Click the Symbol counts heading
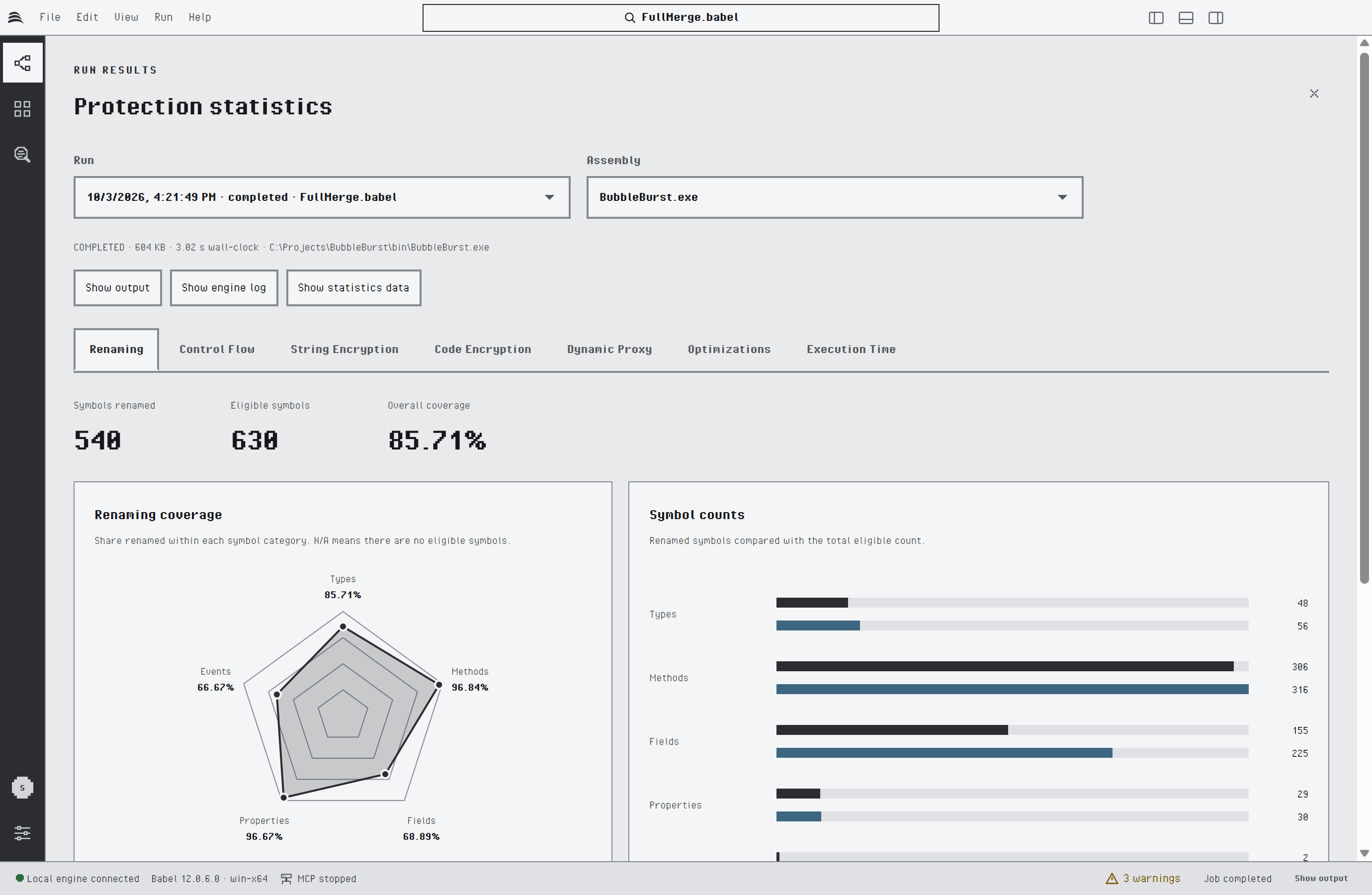Viewport: 1372px width, 895px height. [x=697, y=515]
